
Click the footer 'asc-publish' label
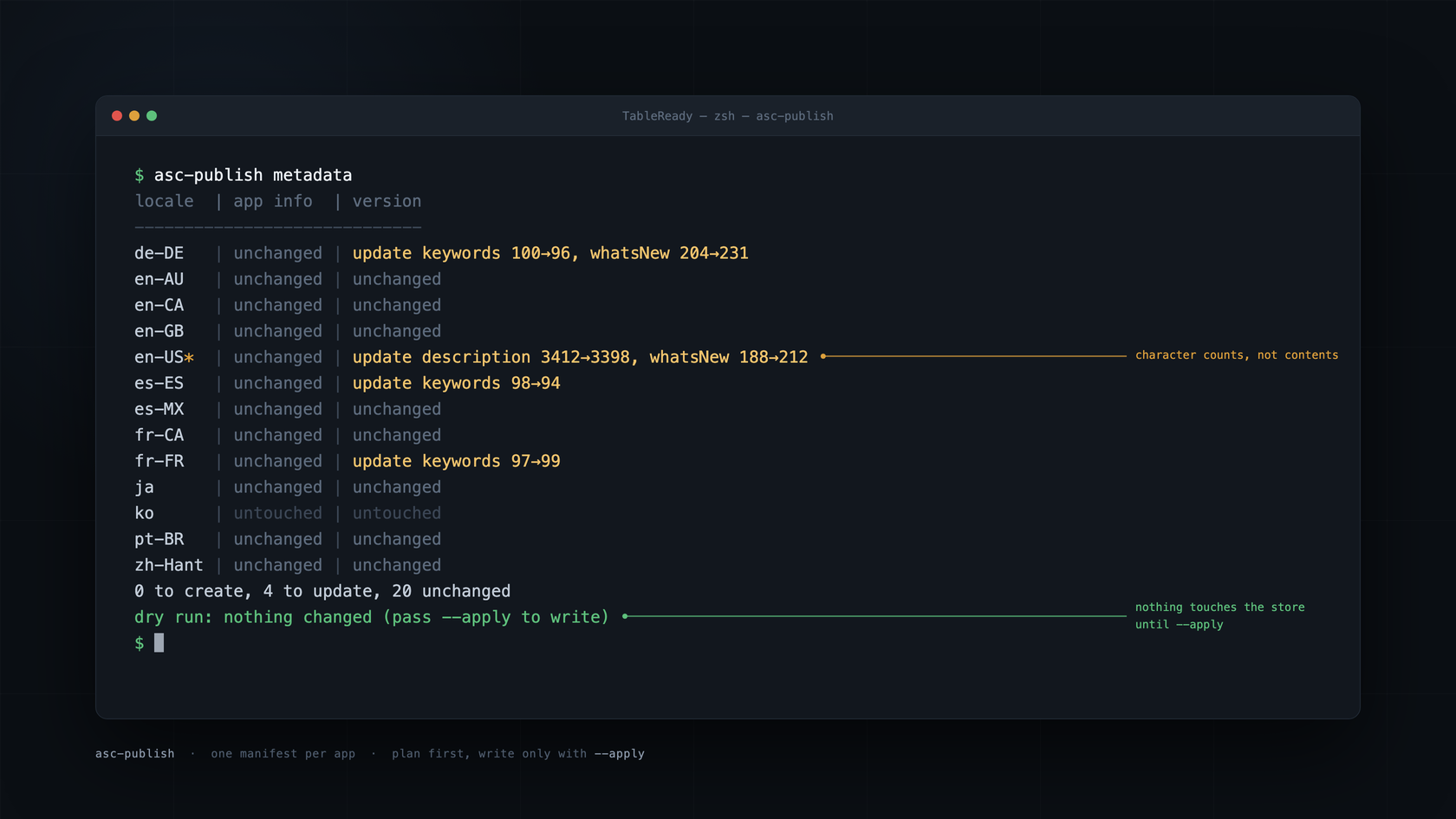(134, 754)
